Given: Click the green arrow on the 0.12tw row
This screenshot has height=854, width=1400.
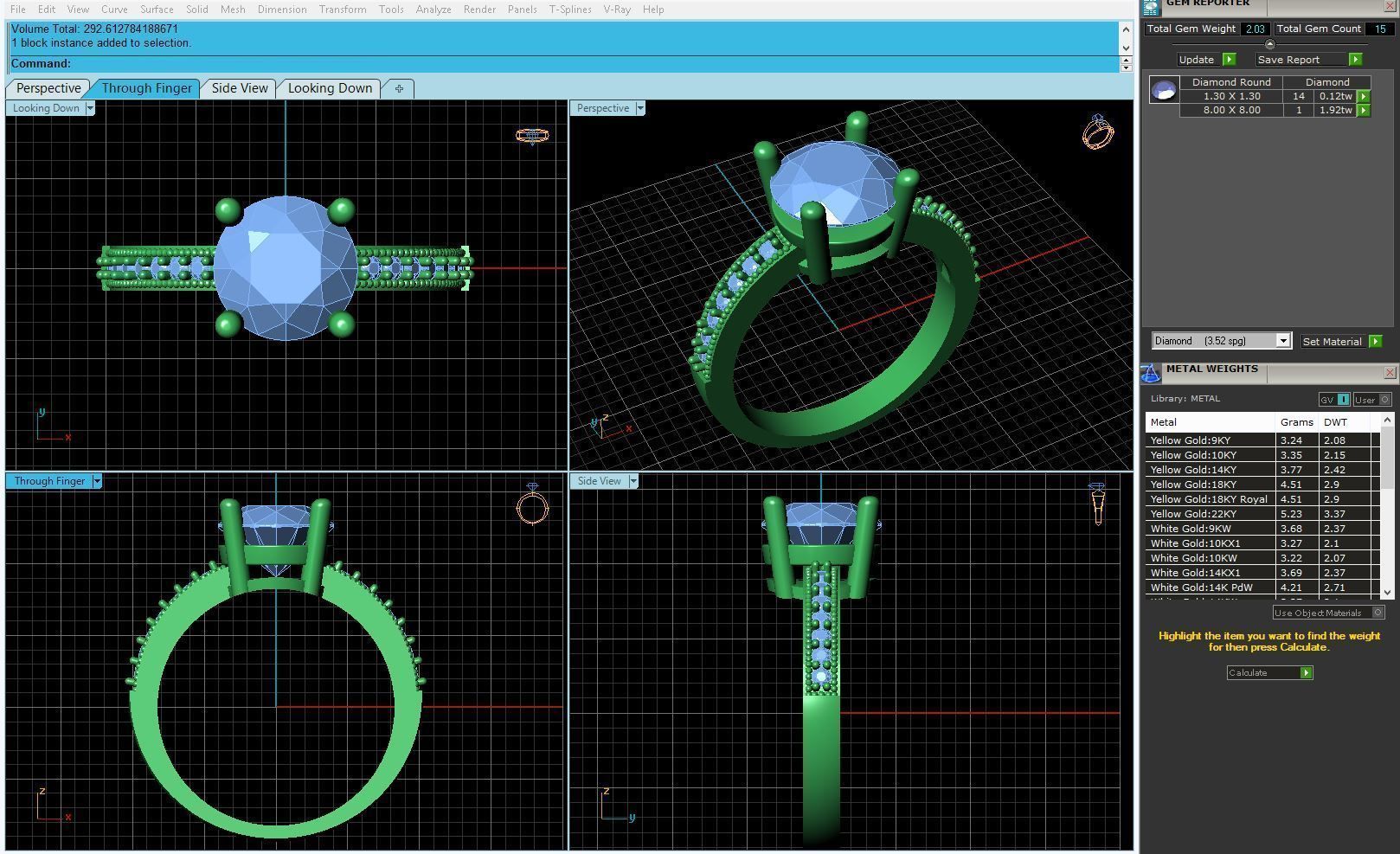Looking at the screenshot, I should [1363, 97].
